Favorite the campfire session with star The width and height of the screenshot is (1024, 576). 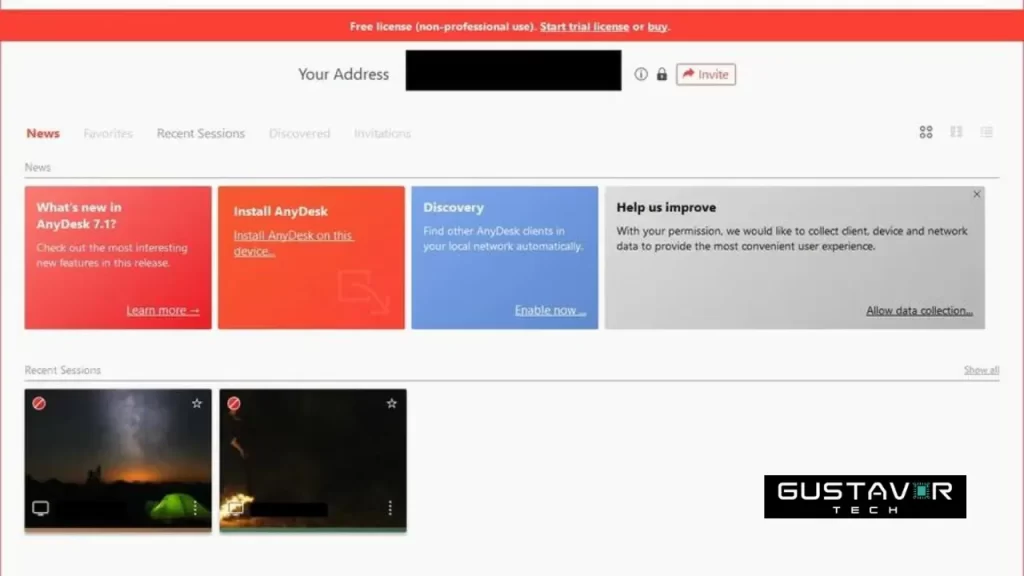point(391,404)
